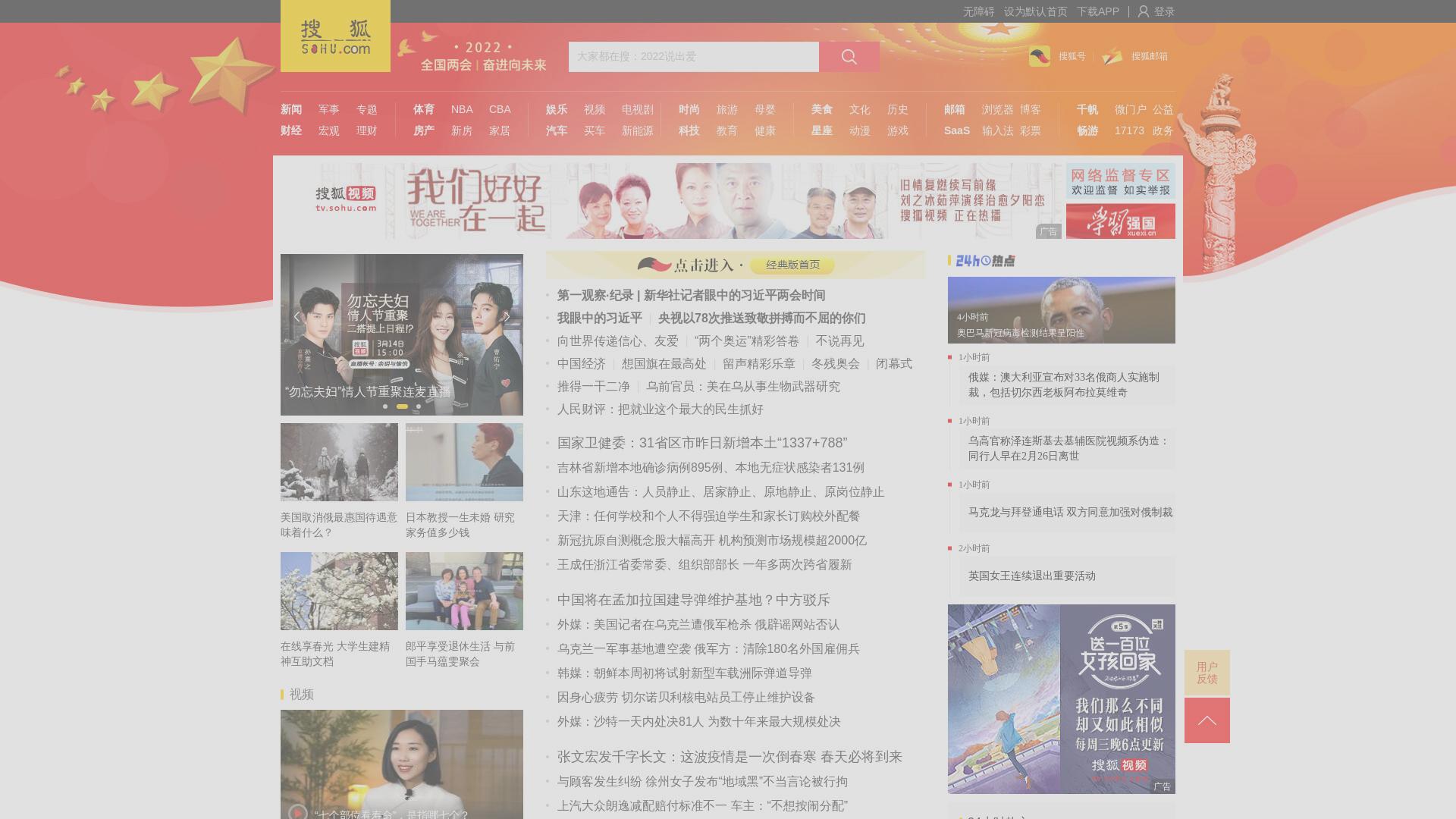The height and width of the screenshot is (819, 1456).
Task: Open 吉林省新增本地确诊病例895例 article
Action: [711, 468]
